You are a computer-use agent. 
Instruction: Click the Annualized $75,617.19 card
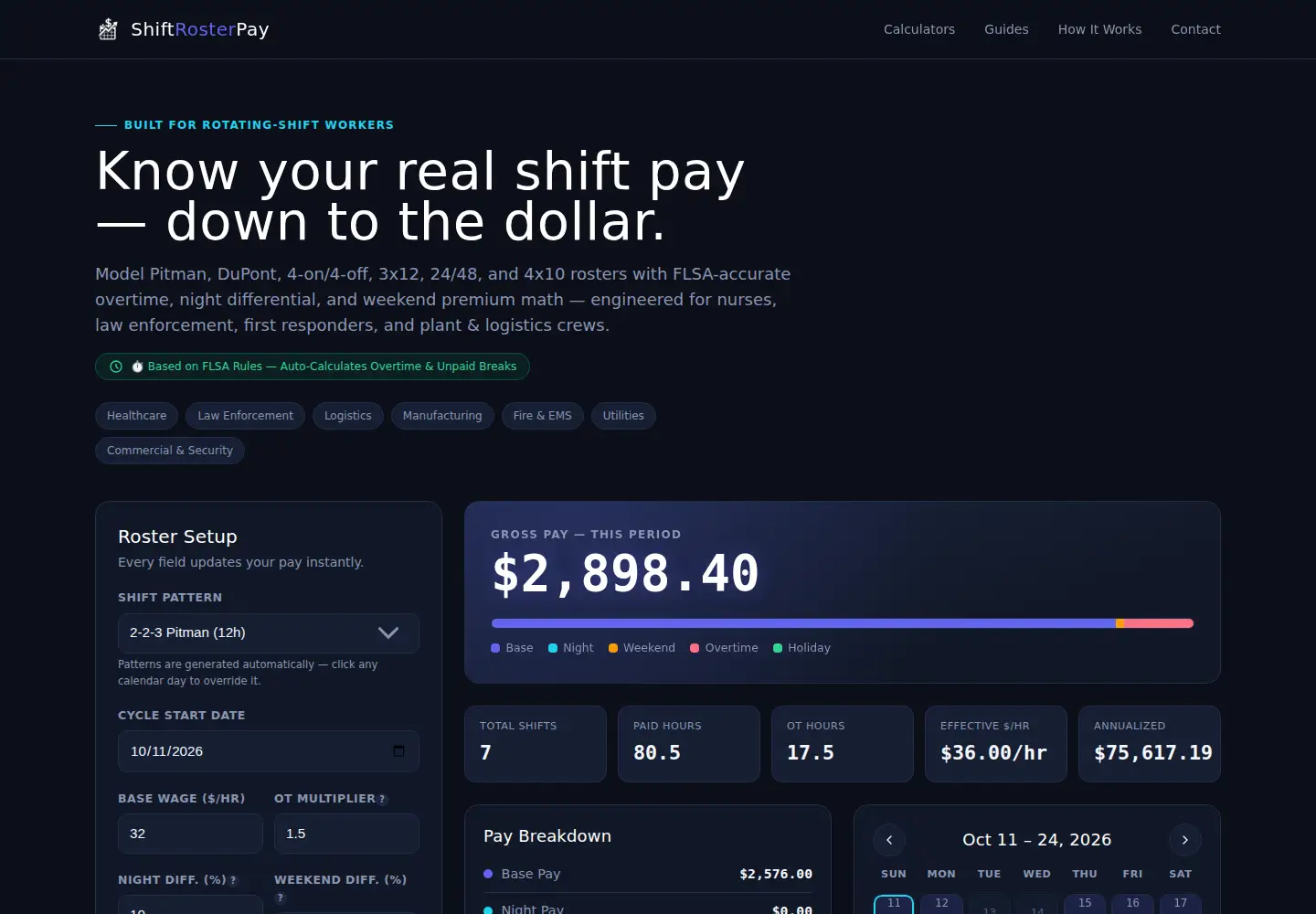point(1150,744)
